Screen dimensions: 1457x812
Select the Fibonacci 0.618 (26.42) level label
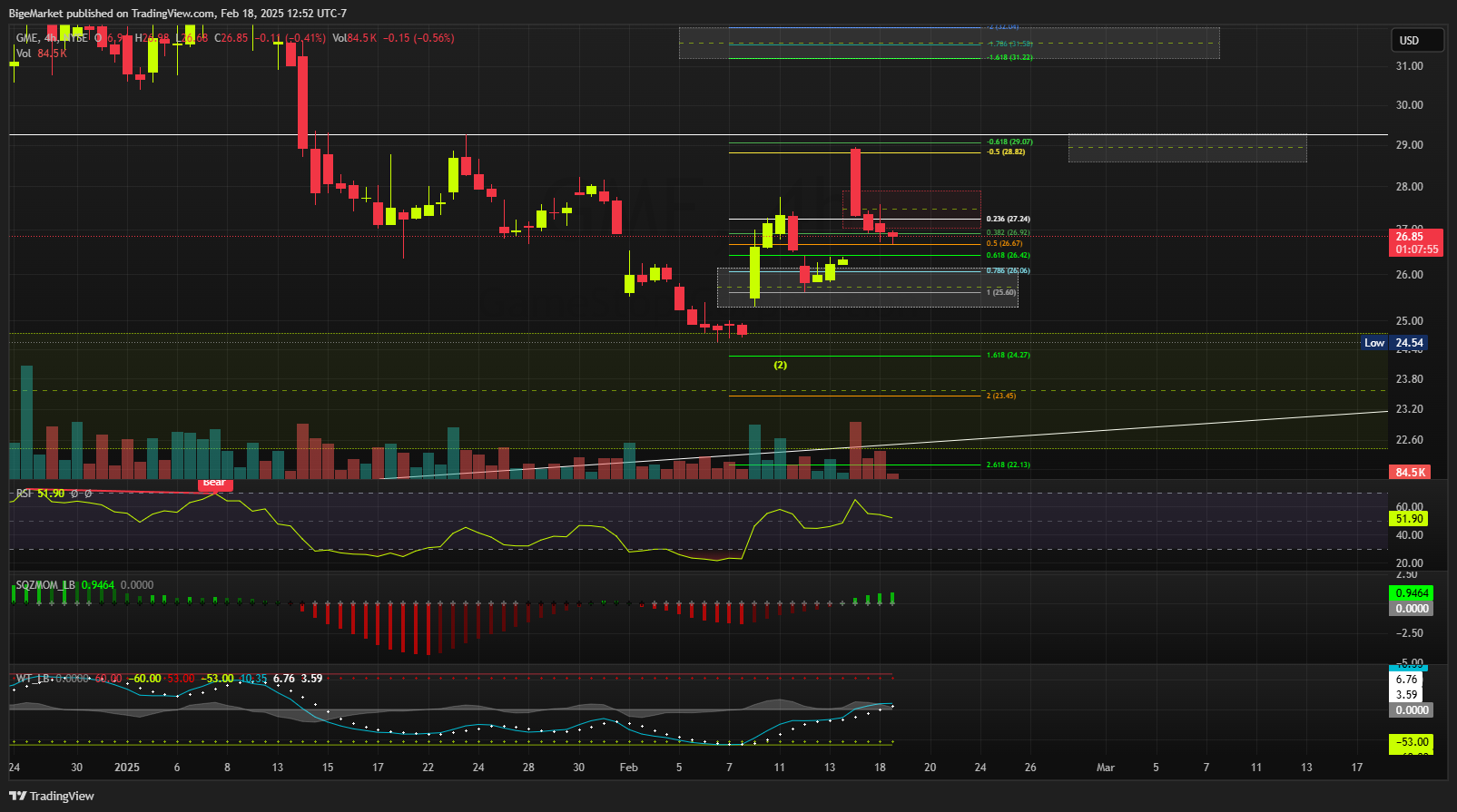[x=1008, y=255]
